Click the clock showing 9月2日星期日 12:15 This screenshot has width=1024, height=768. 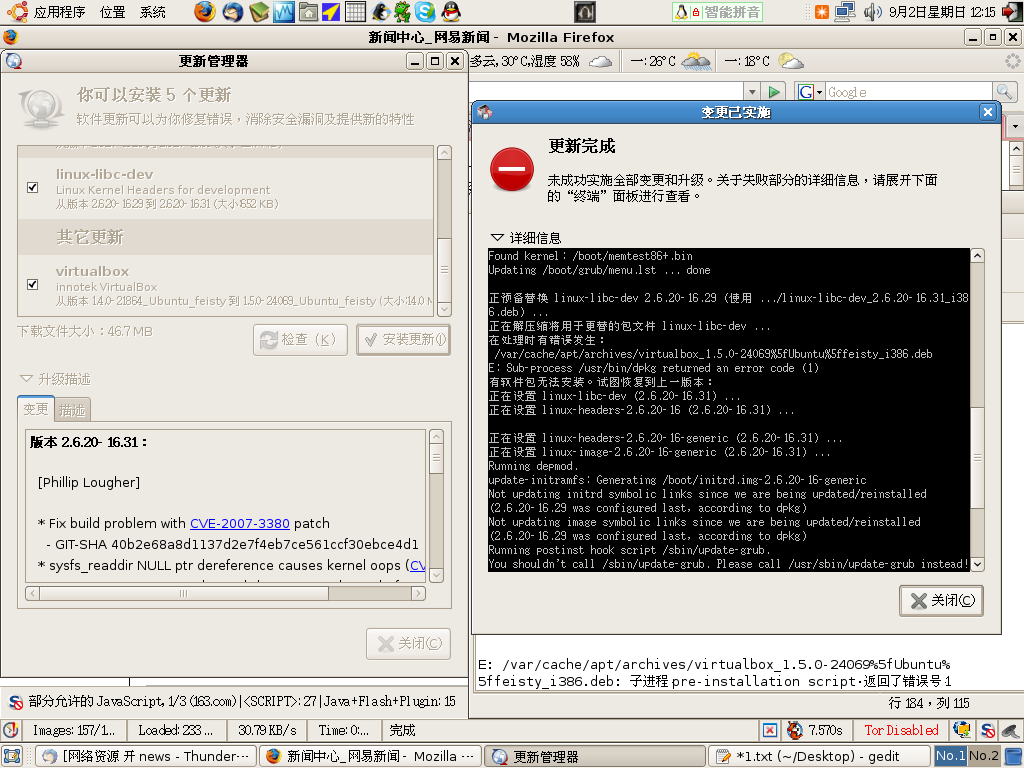tap(942, 12)
